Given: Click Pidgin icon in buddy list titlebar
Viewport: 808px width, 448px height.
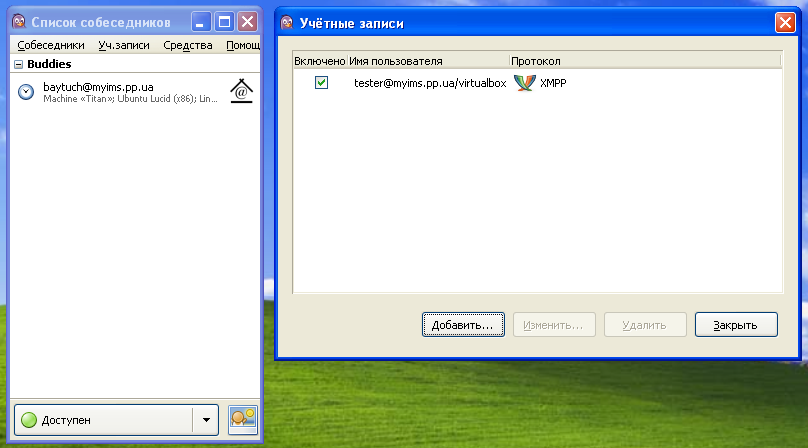Looking at the screenshot, I should tap(19, 22).
